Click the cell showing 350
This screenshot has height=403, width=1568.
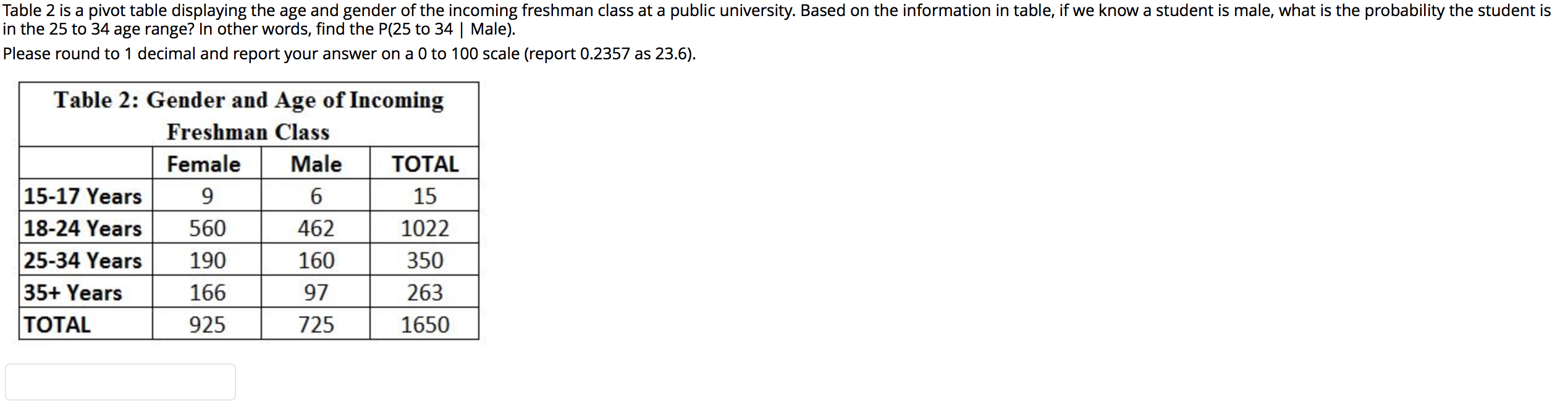pos(426,260)
